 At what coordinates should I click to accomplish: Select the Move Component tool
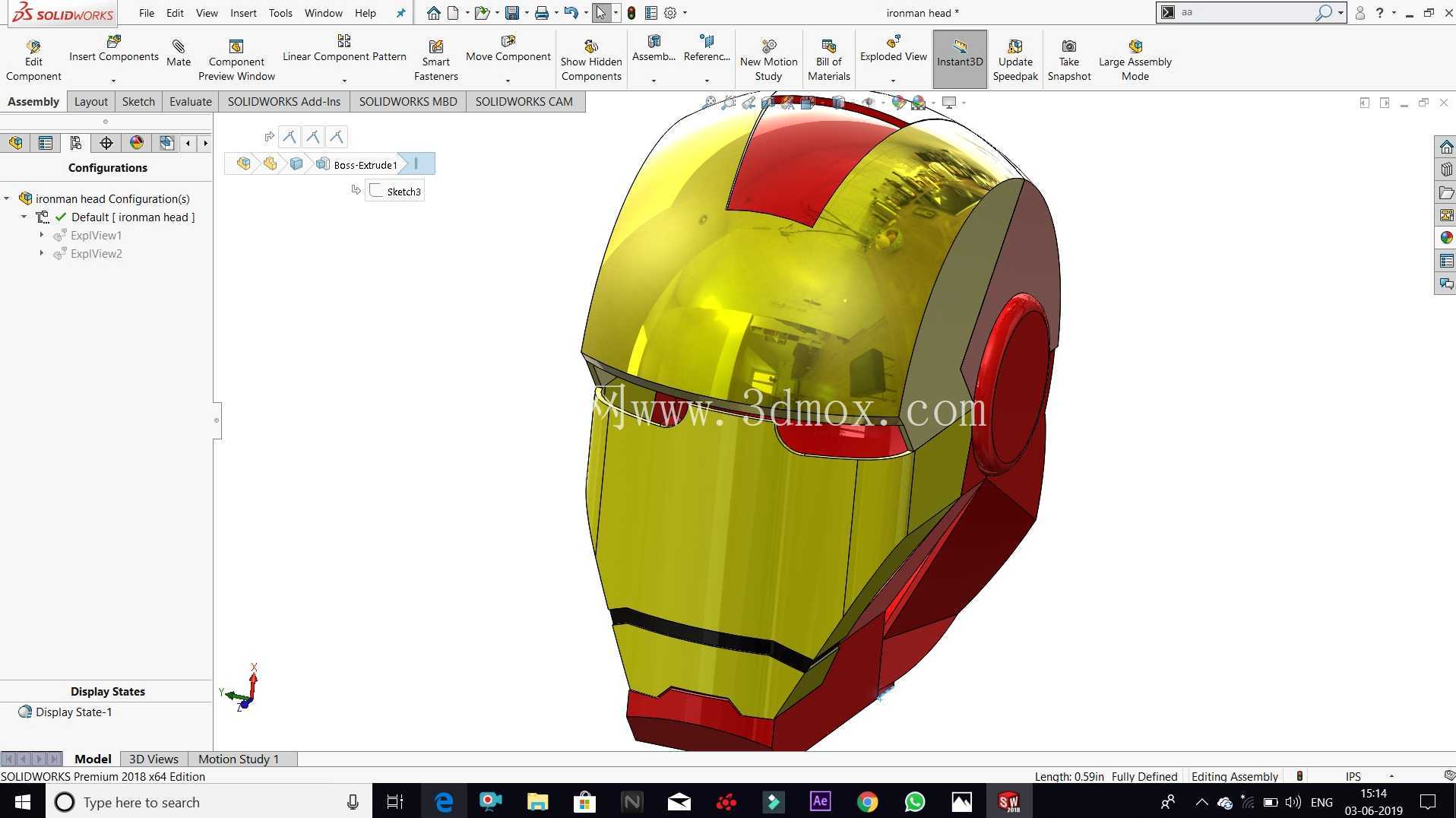coord(508,49)
